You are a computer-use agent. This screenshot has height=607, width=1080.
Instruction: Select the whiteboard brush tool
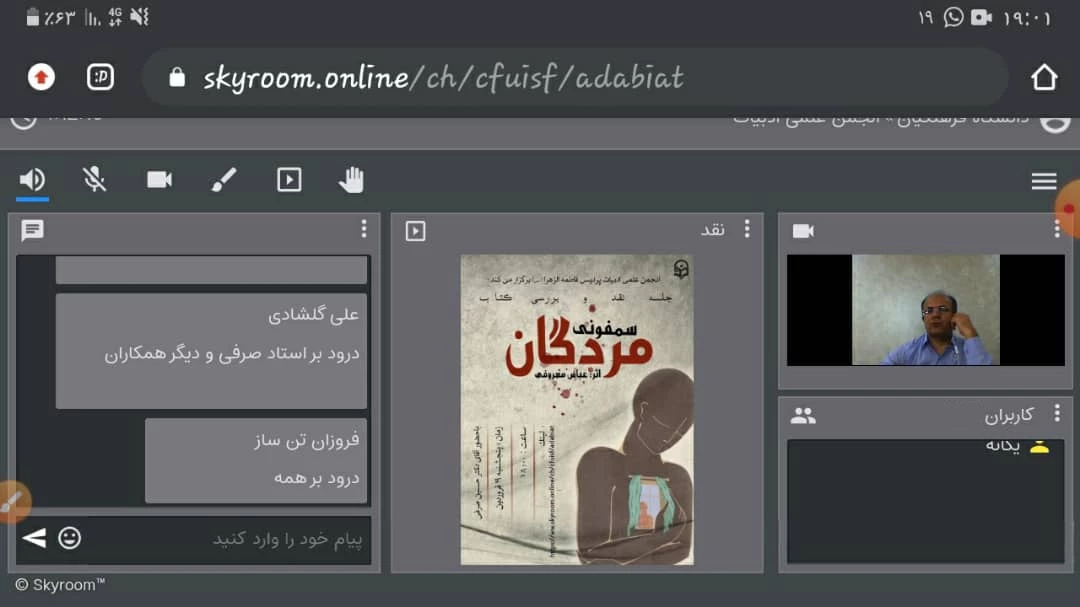tap(224, 180)
